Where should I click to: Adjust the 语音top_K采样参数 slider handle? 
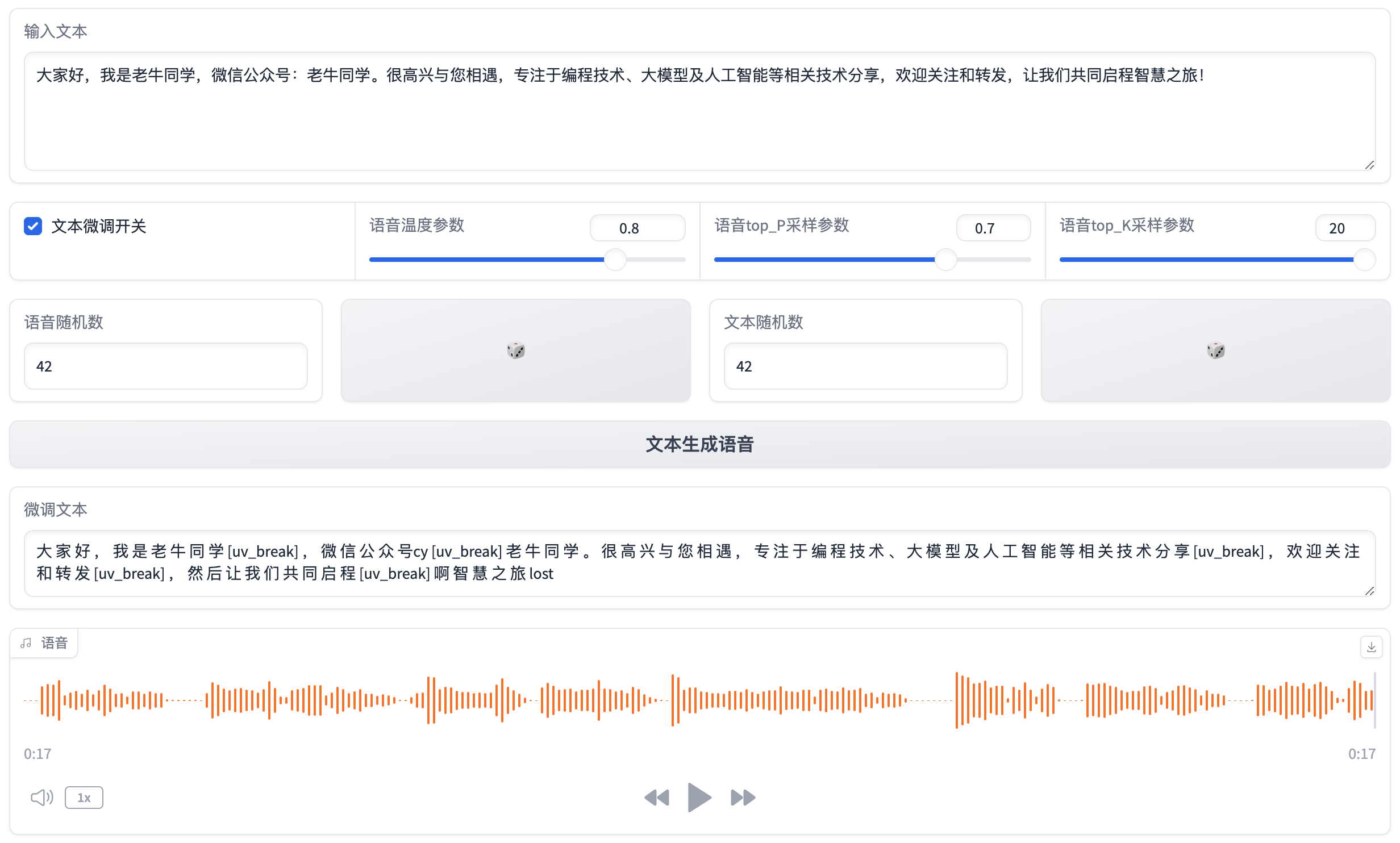(x=1364, y=260)
